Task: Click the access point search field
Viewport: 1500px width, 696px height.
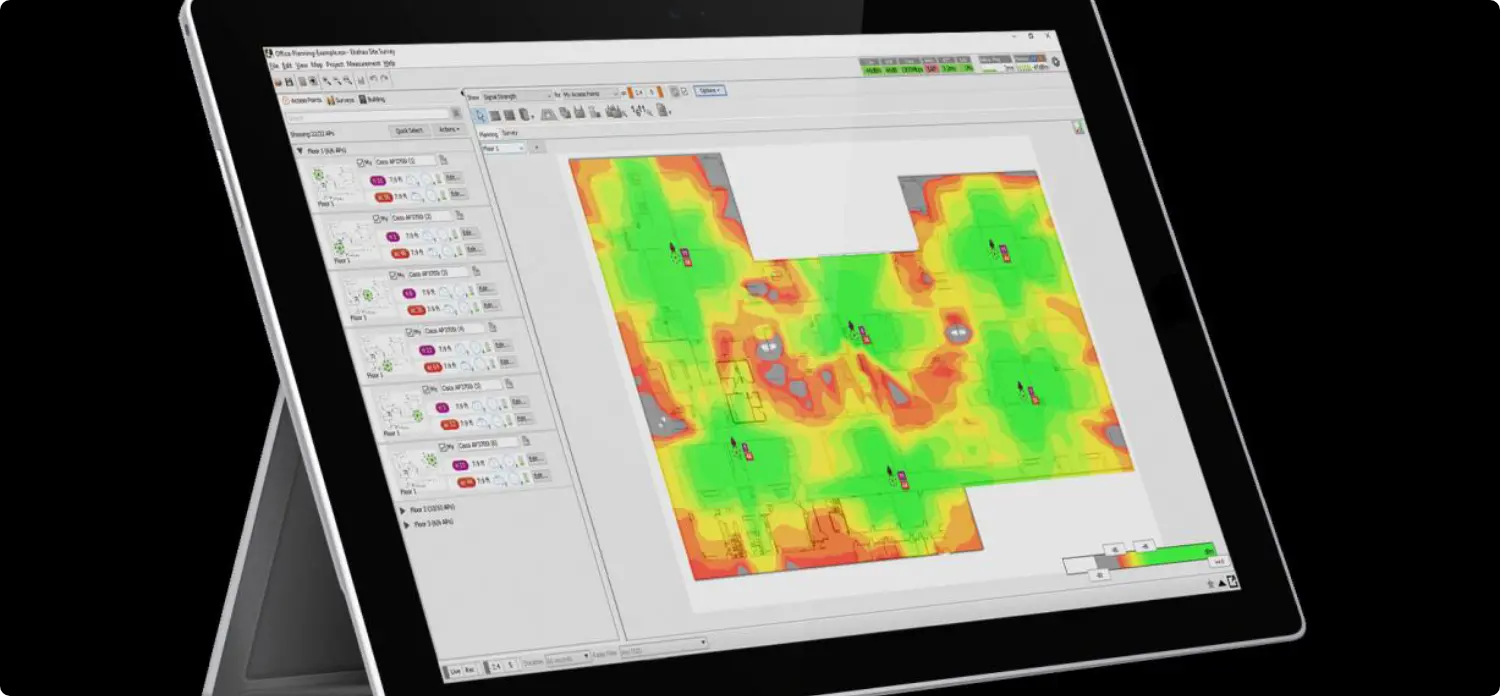Action: [x=367, y=116]
